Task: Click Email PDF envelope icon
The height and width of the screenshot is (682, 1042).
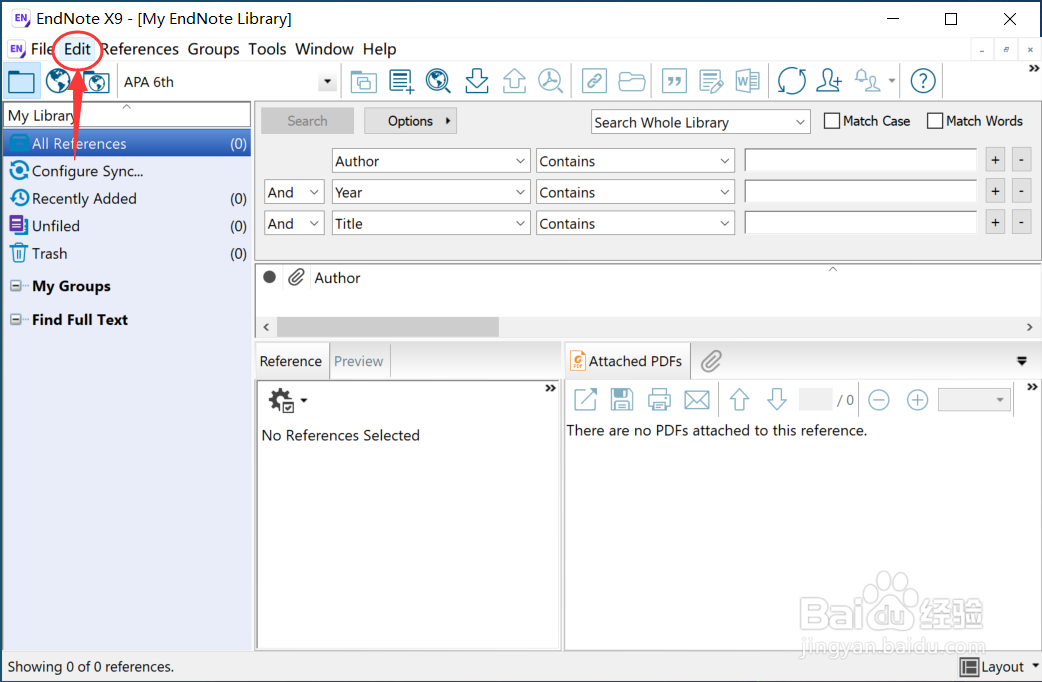Action: coord(696,399)
